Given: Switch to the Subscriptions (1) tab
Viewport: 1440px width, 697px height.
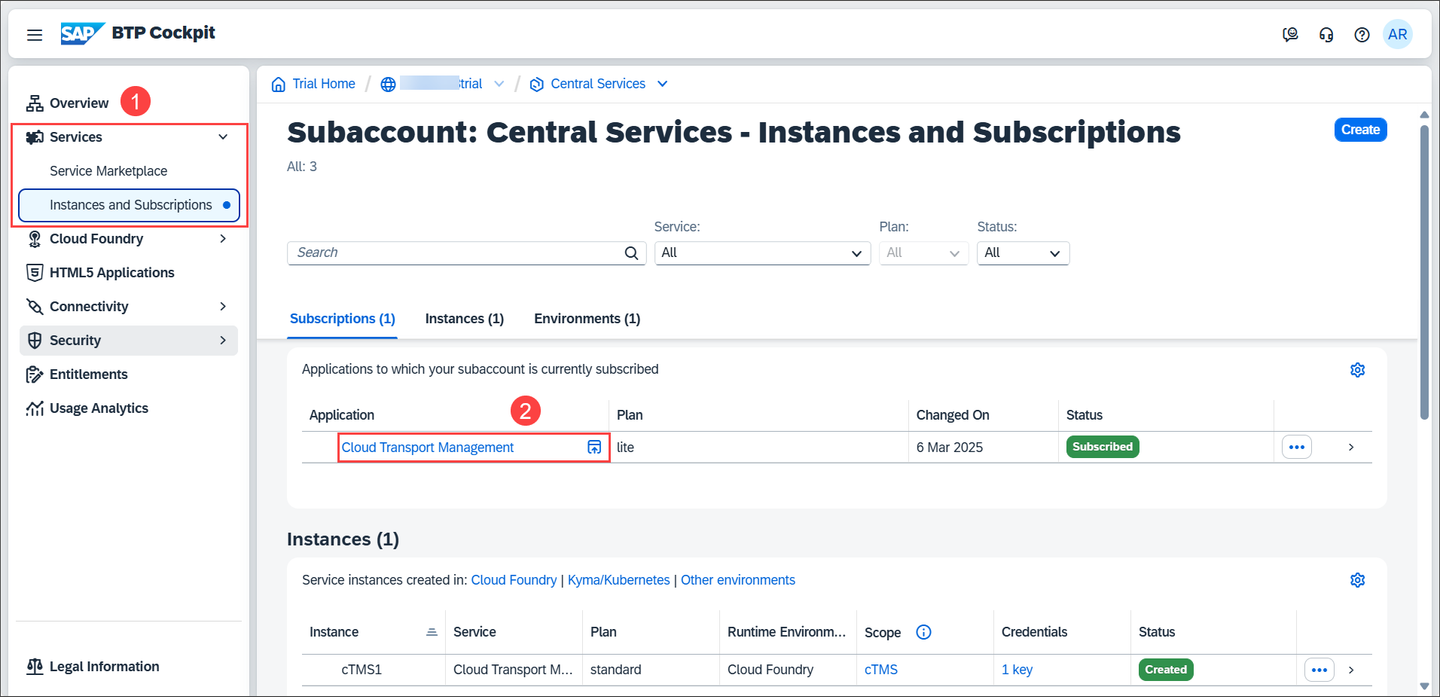Looking at the screenshot, I should pyautogui.click(x=342, y=319).
